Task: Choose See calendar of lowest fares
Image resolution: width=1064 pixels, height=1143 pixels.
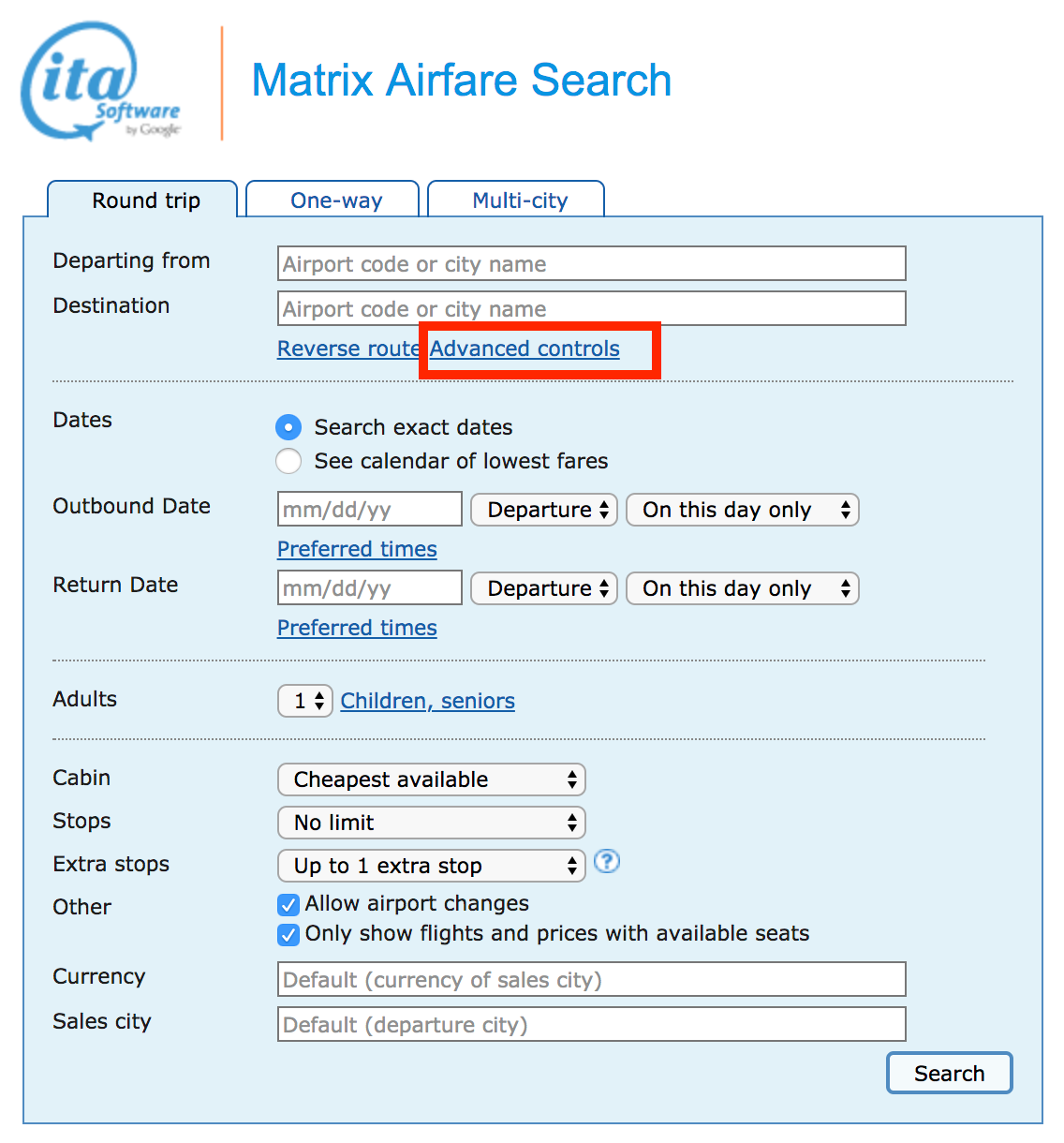Action: (288, 461)
